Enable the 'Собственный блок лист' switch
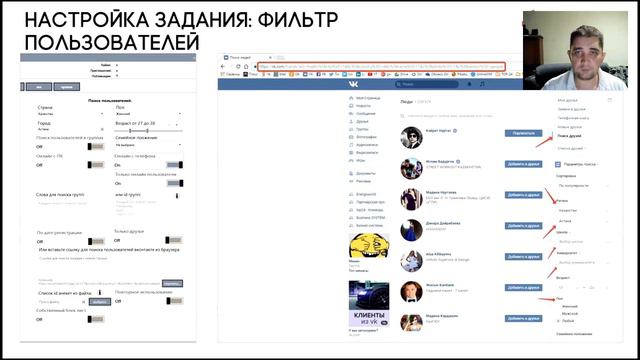The width and height of the screenshot is (640, 360). pyautogui.click(x=96, y=319)
